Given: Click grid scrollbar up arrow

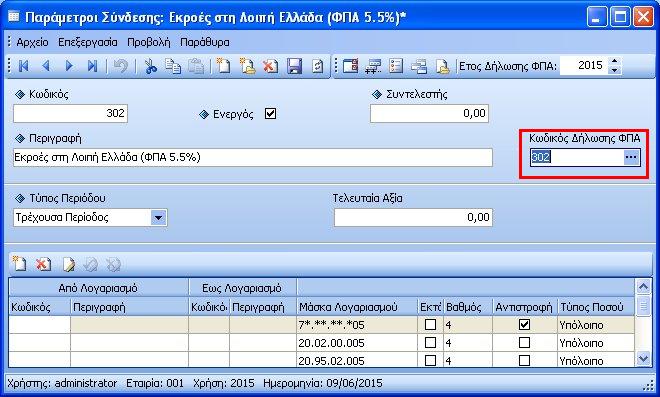Looking at the screenshot, I should [x=643, y=287].
